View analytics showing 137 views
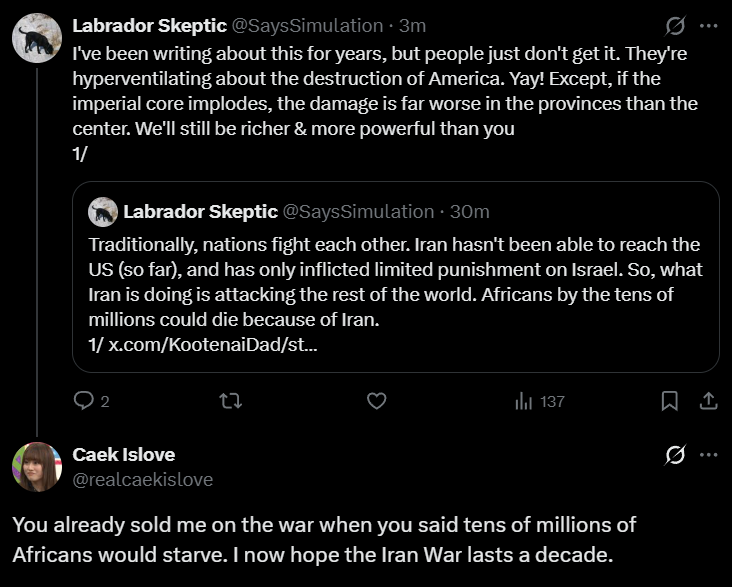The image size is (732, 587). click(540, 401)
